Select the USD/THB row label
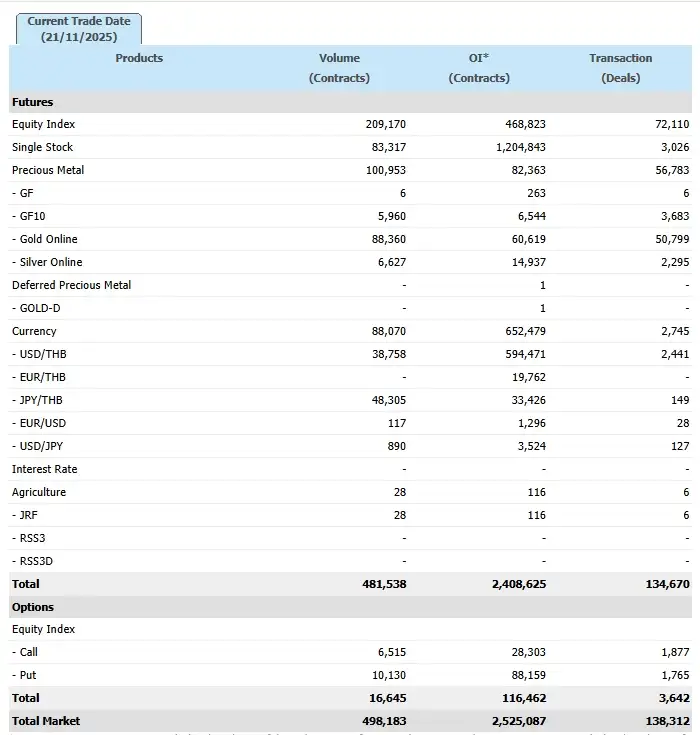Viewport: 700px width, 735px height. 40,354
